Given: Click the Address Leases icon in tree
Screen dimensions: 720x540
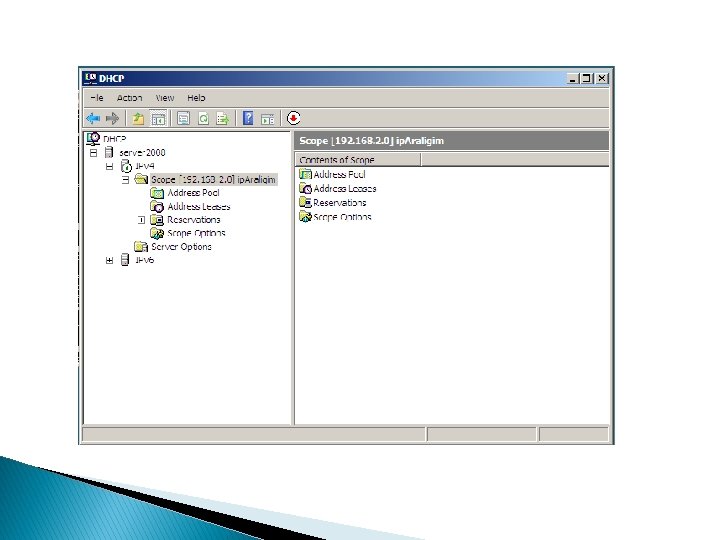Looking at the screenshot, I should [157, 207].
